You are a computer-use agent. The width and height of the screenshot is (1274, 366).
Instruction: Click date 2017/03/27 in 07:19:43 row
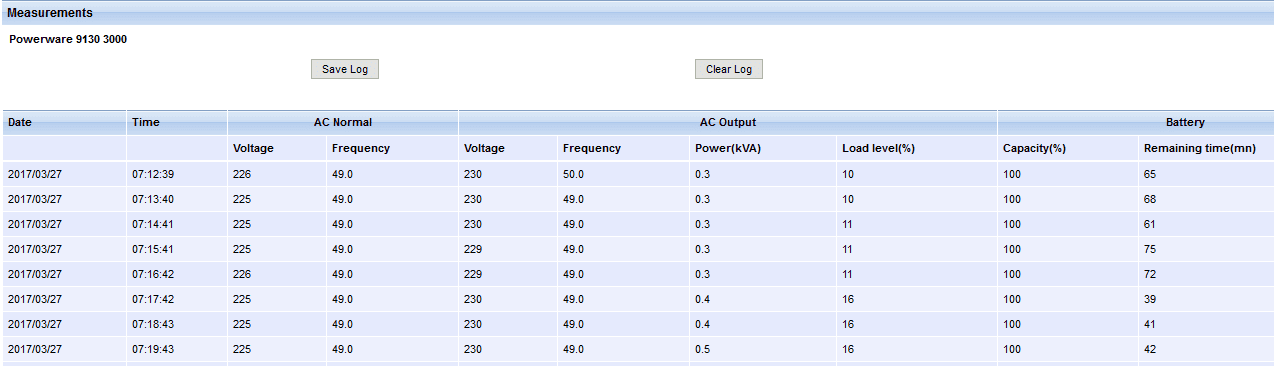tap(34, 349)
